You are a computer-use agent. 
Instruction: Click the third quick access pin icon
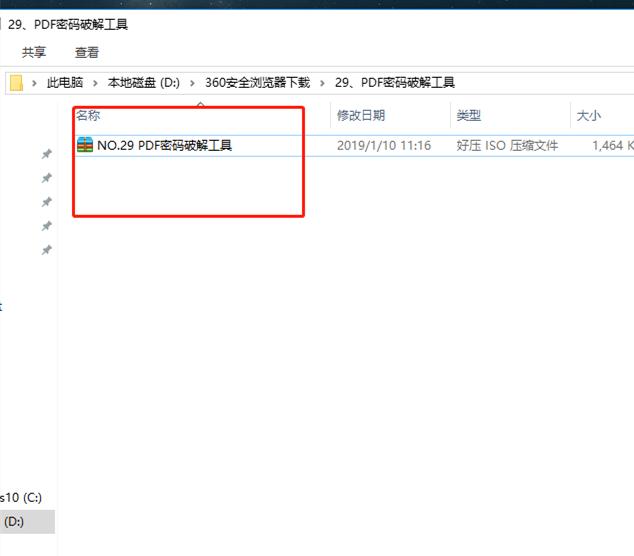point(47,202)
